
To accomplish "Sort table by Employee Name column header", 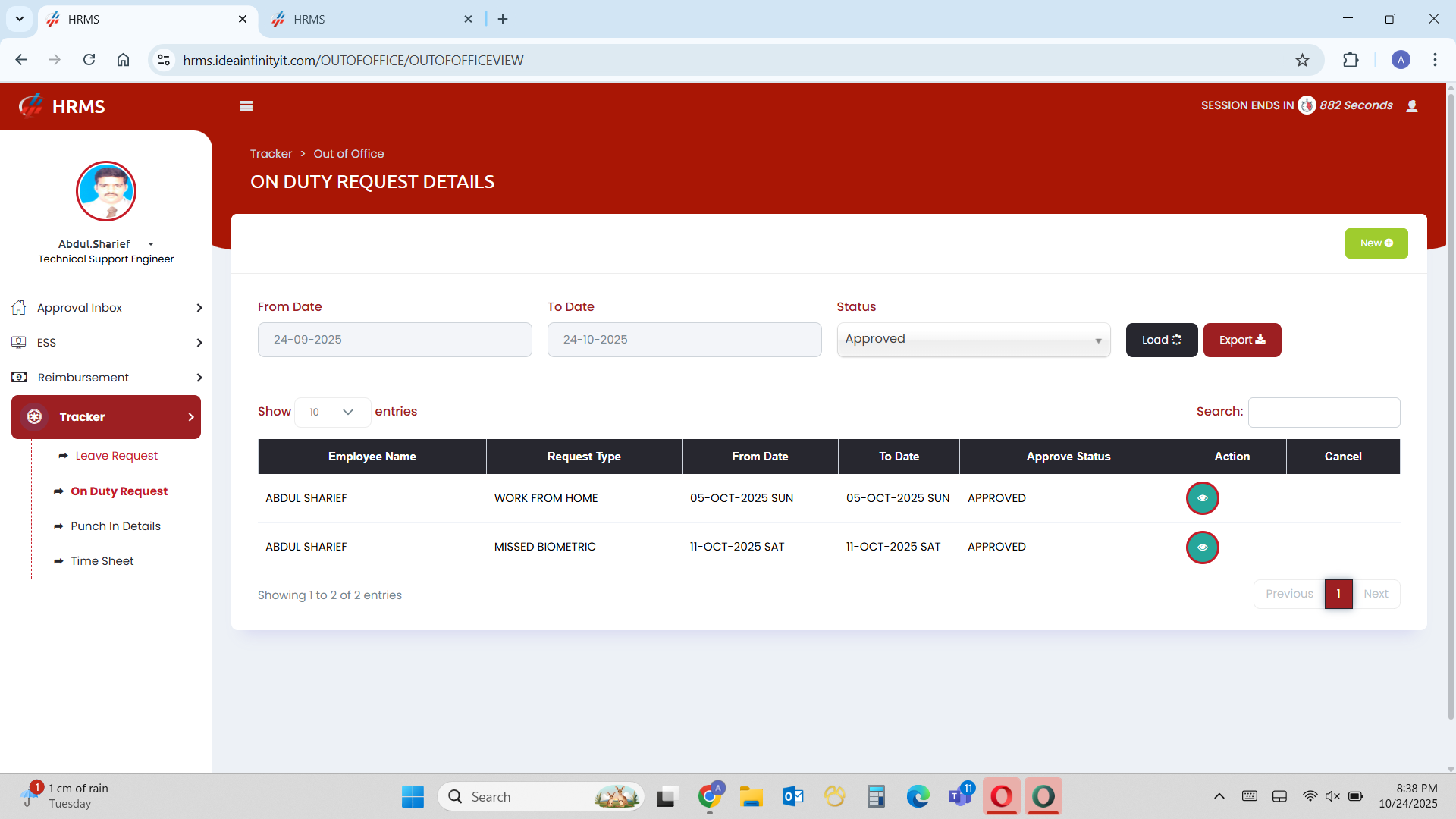I will 372,457.
